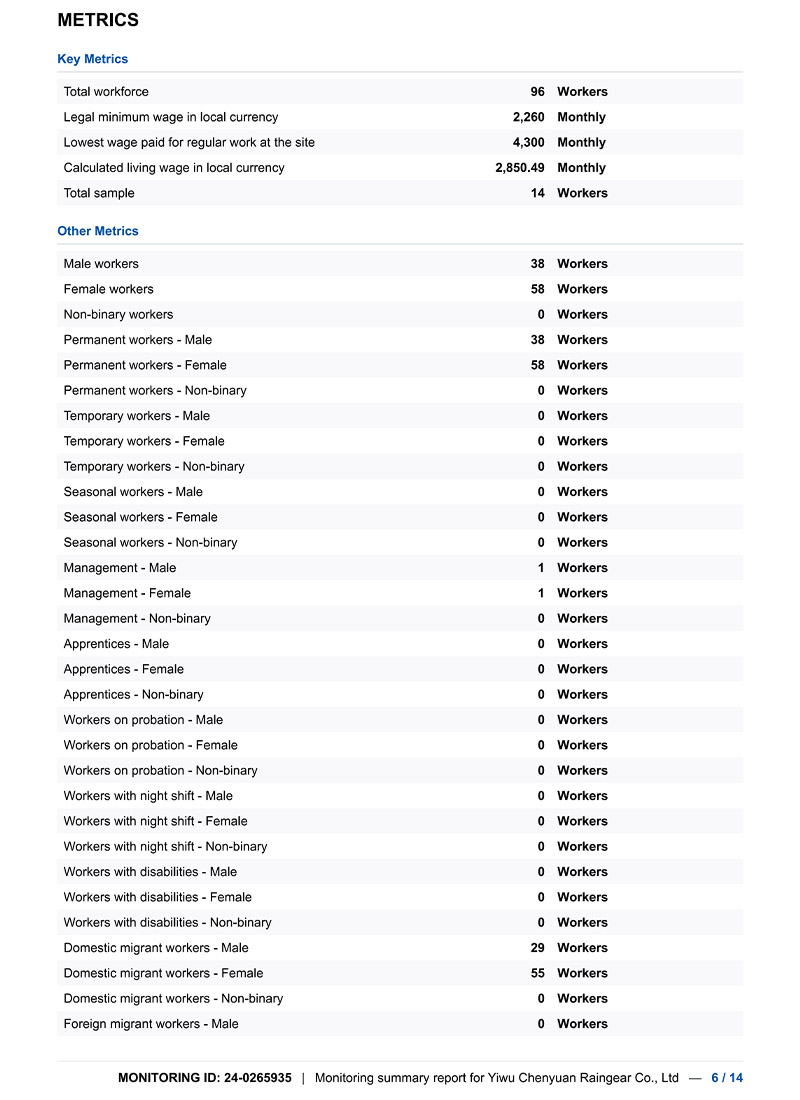The height and width of the screenshot is (1100, 800).
Task: Select the Key Metrics section heading
Action: [x=92, y=59]
